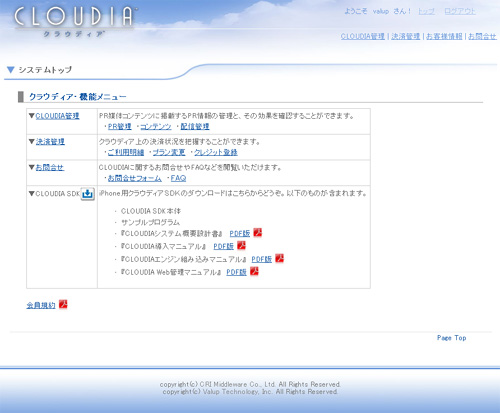Open PDF icon for CLOUDIA導入マニュアル
The width and height of the screenshot is (500, 413).
tap(241, 245)
